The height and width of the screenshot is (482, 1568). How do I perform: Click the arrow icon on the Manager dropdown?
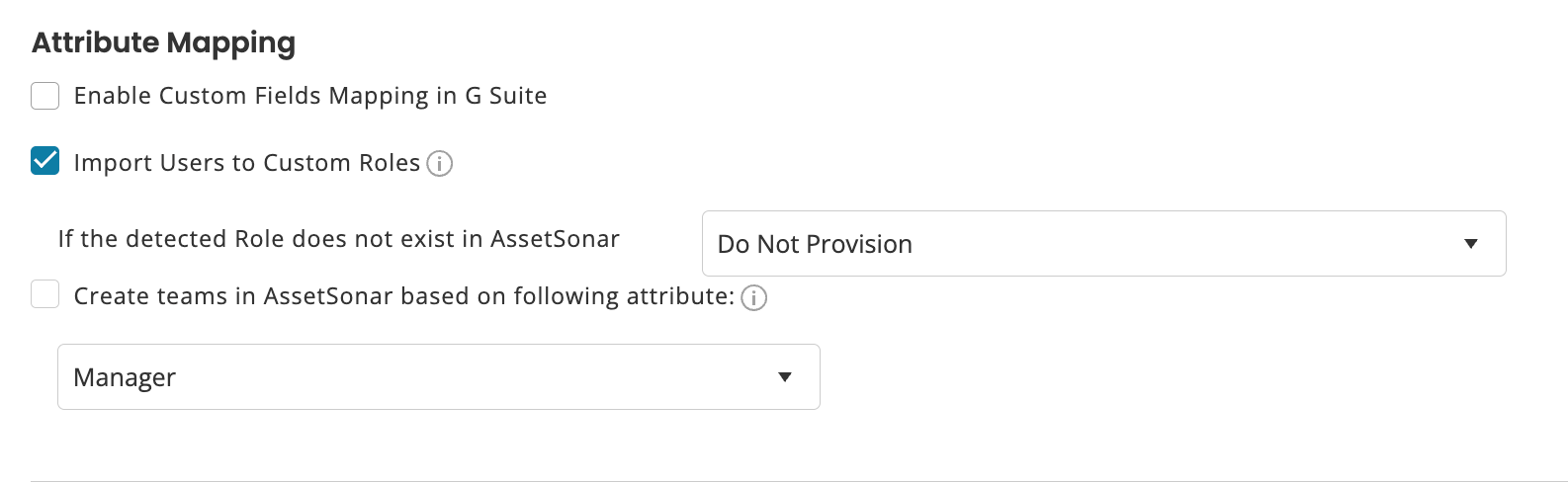click(x=785, y=377)
